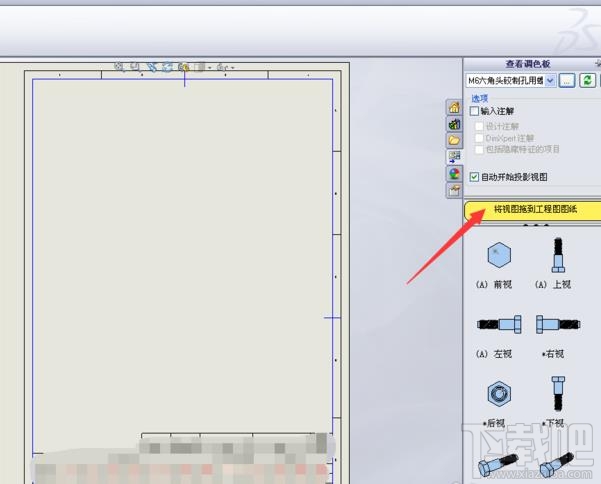Click the Display Style toolbar icon
Image resolution: width=601 pixels, height=484 pixels.
pyautogui.click(x=199, y=67)
